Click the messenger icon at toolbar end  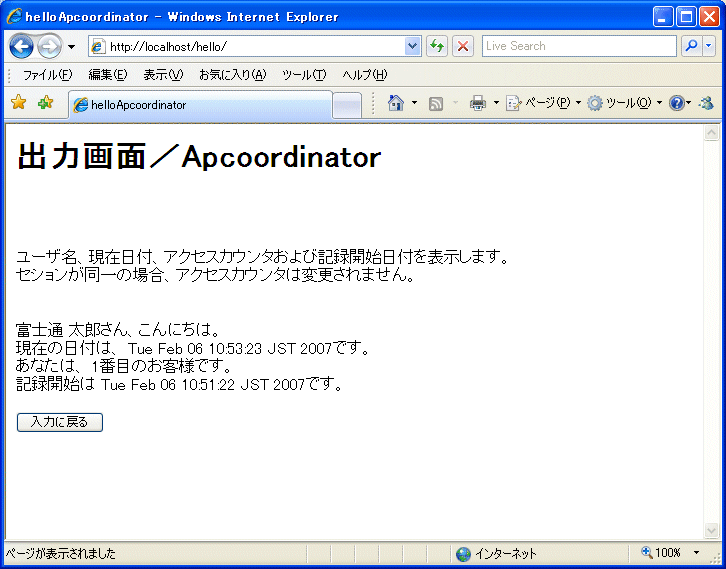tap(707, 103)
